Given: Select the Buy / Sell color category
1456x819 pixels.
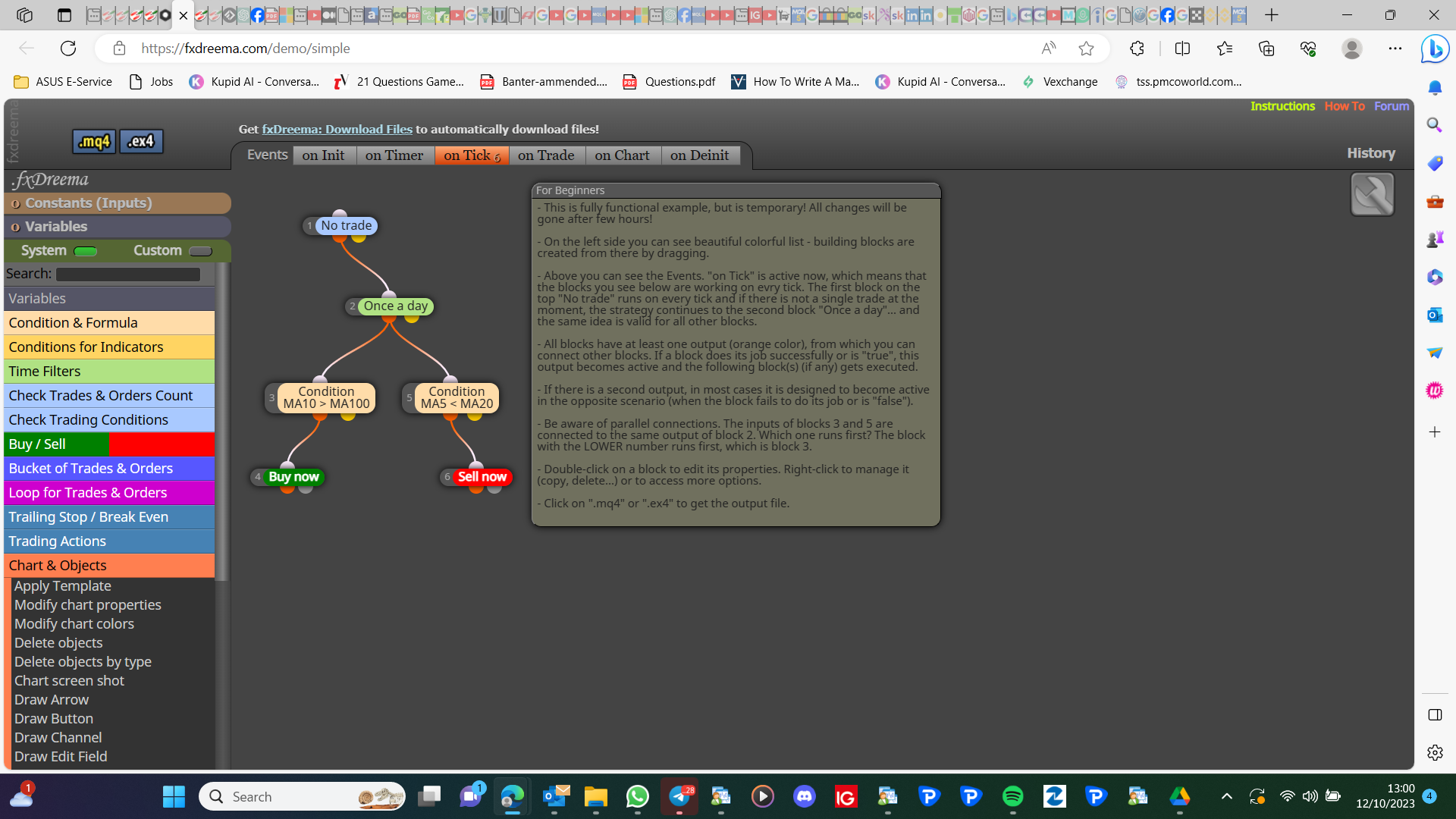Looking at the screenshot, I should [x=109, y=444].
